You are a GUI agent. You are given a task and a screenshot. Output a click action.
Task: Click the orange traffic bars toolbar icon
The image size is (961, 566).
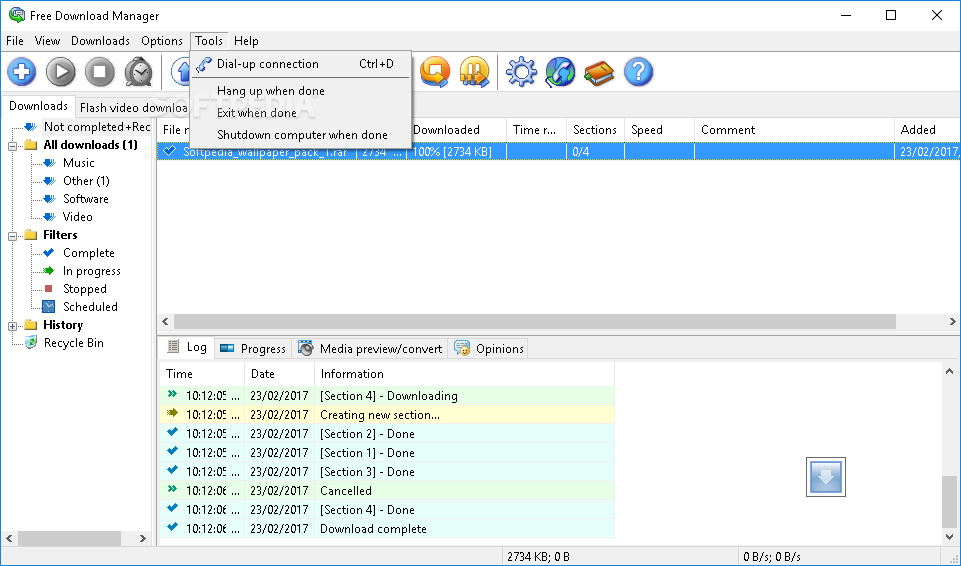tap(474, 72)
